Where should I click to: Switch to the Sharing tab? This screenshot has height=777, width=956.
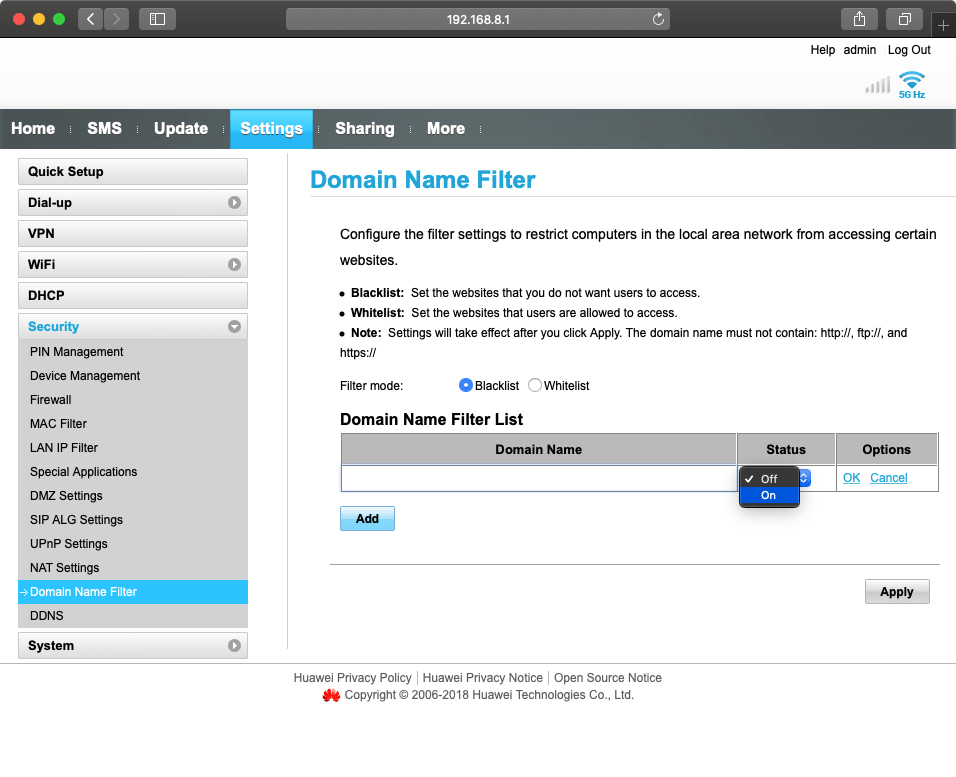point(364,129)
